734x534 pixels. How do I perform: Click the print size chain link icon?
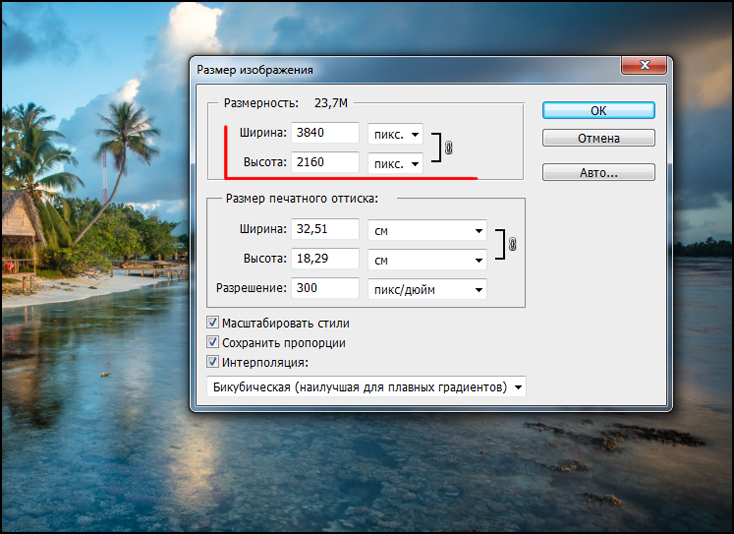tap(512, 244)
